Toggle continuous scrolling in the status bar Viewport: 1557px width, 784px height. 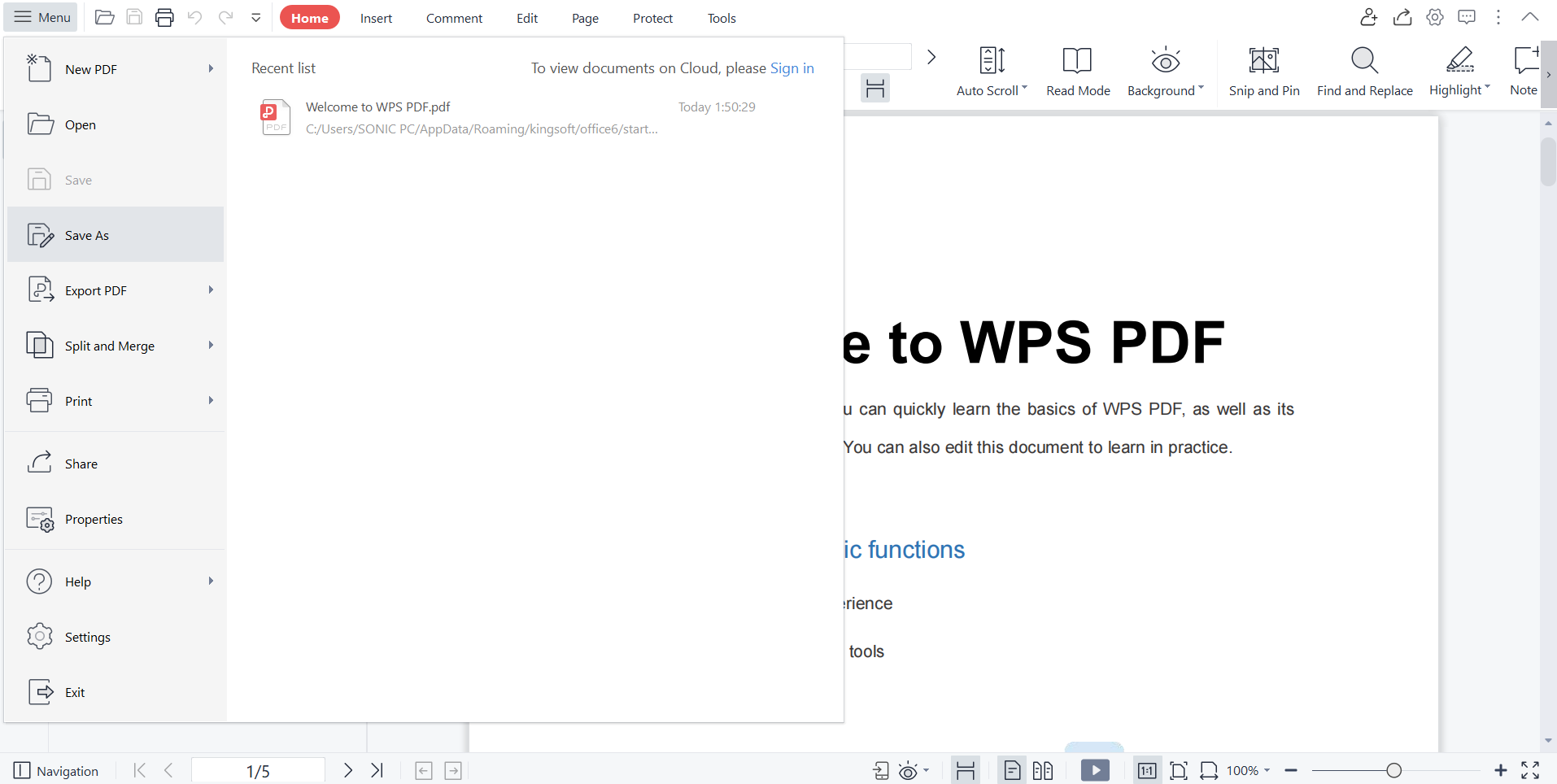click(966, 770)
